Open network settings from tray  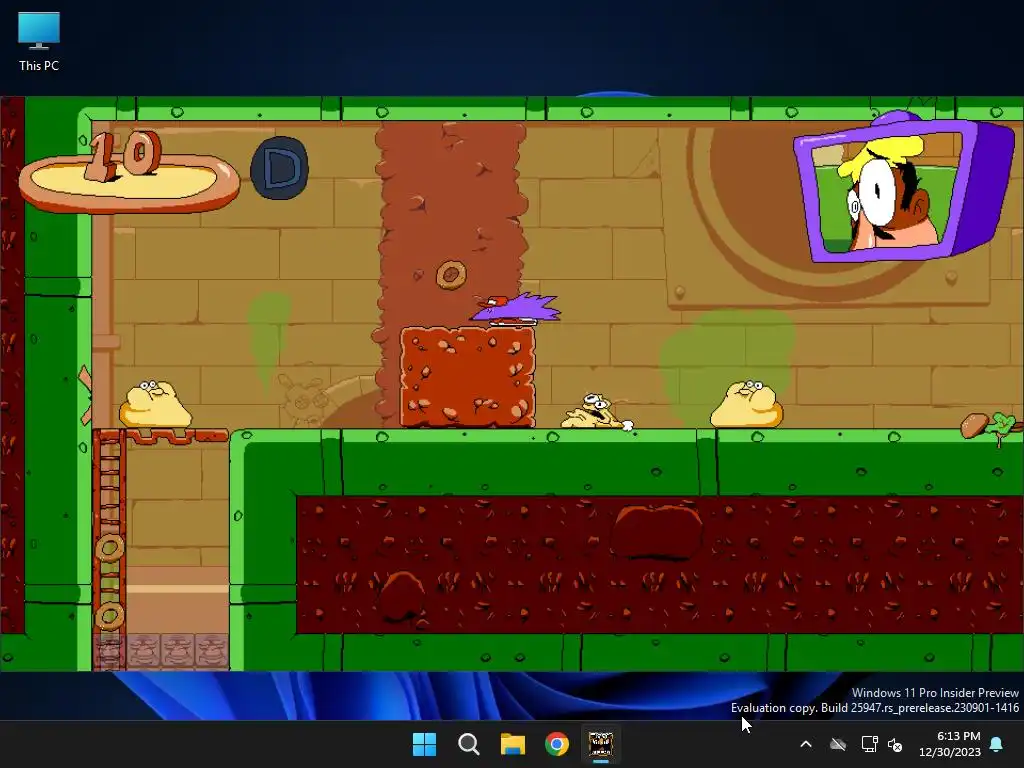click(869, 744)
